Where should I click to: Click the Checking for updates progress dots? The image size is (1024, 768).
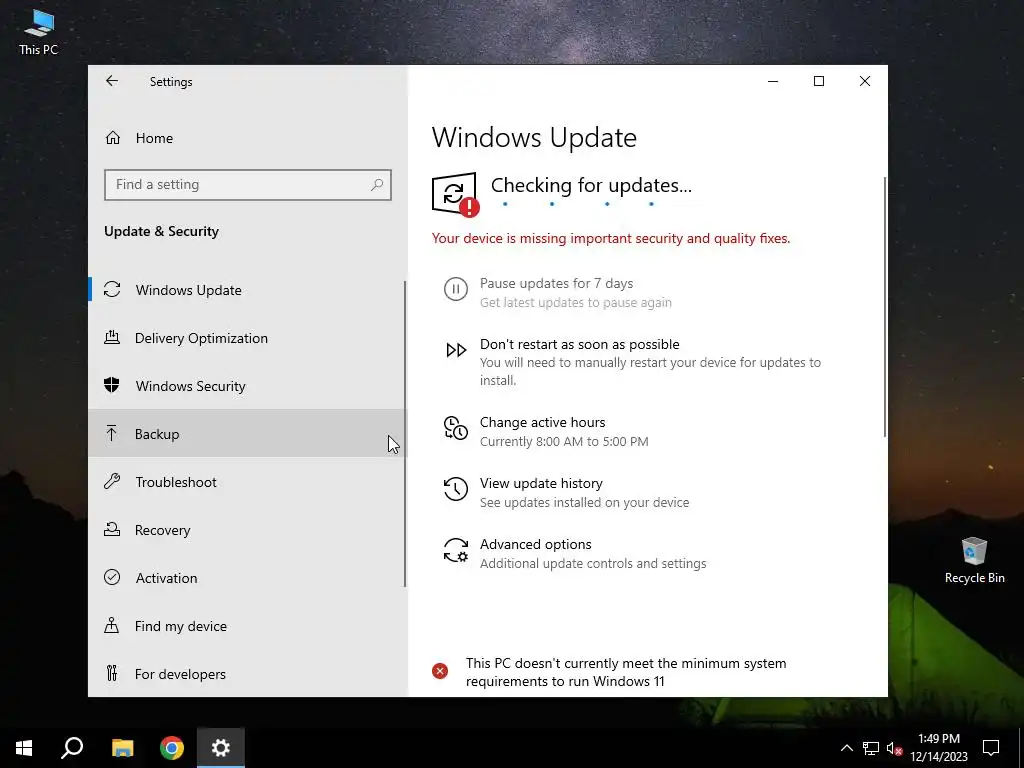pyautogui.click(x=579, y=204)
